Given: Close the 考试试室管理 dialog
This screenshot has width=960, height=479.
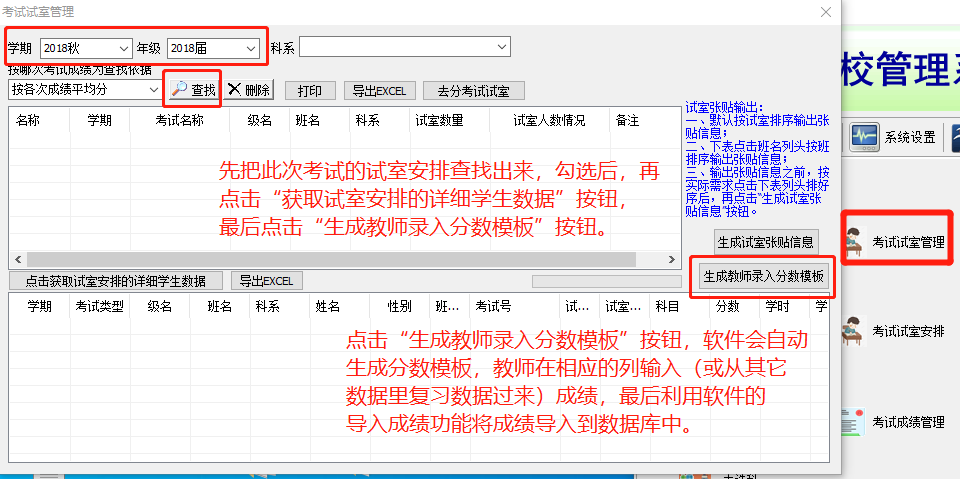Looking at the screenshot, I should (x=825, y=12).
